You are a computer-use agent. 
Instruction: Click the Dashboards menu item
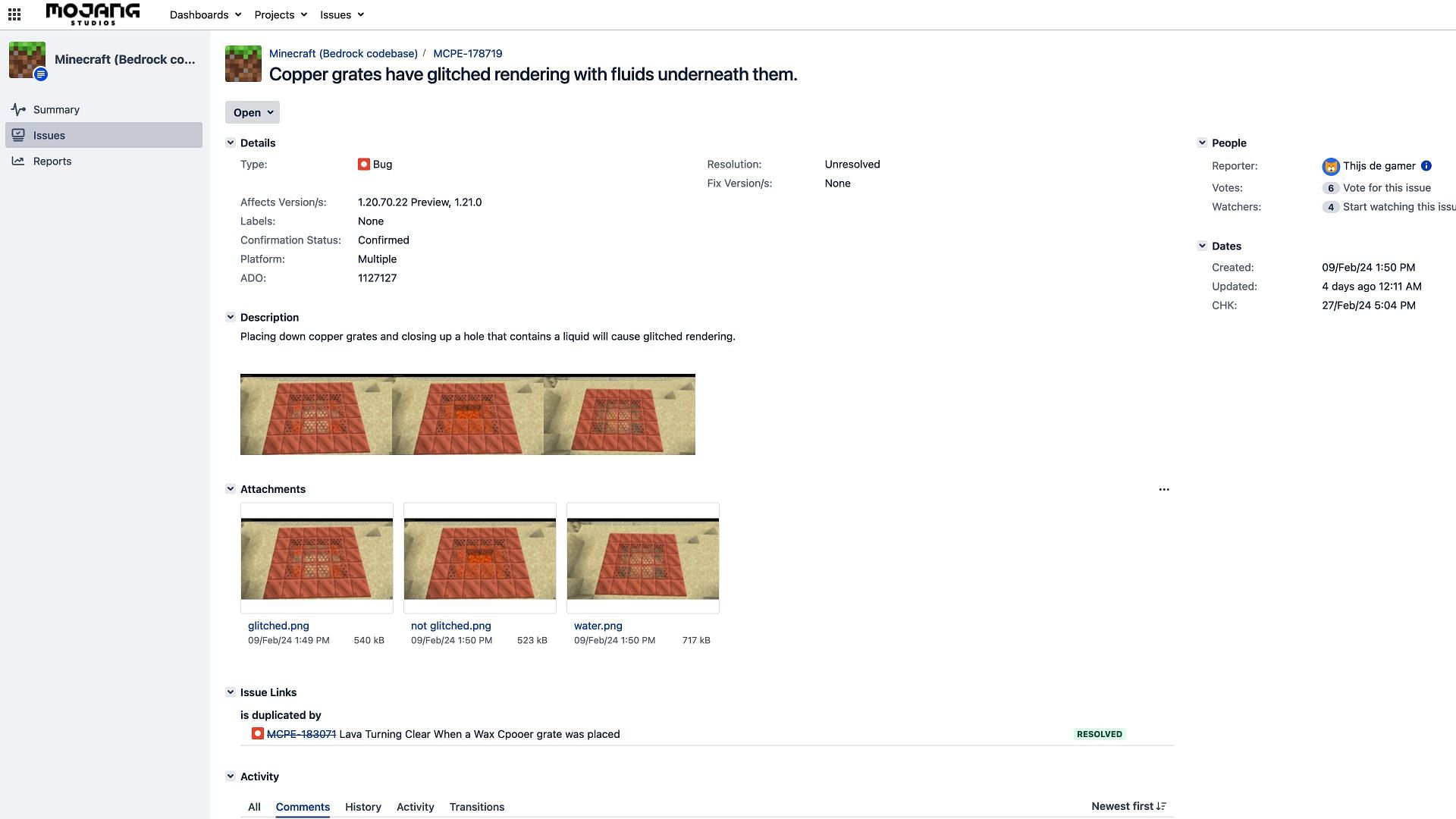(199, 14)
